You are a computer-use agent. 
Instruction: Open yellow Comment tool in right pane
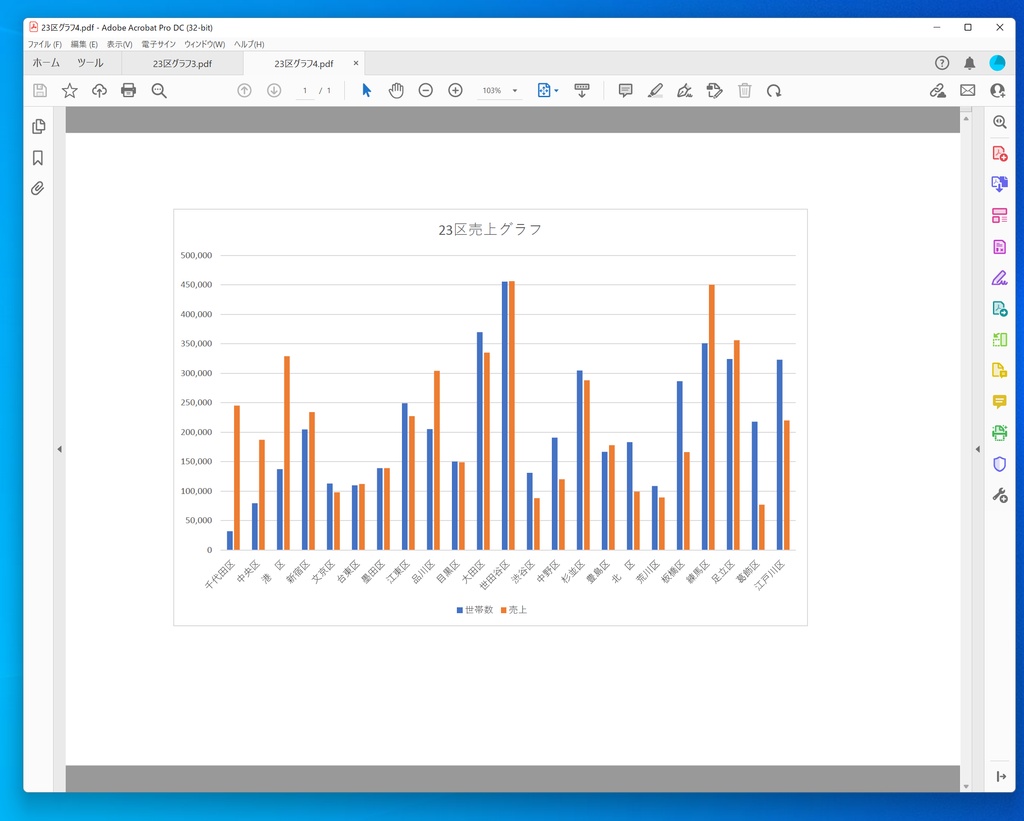click(1000, 402)
